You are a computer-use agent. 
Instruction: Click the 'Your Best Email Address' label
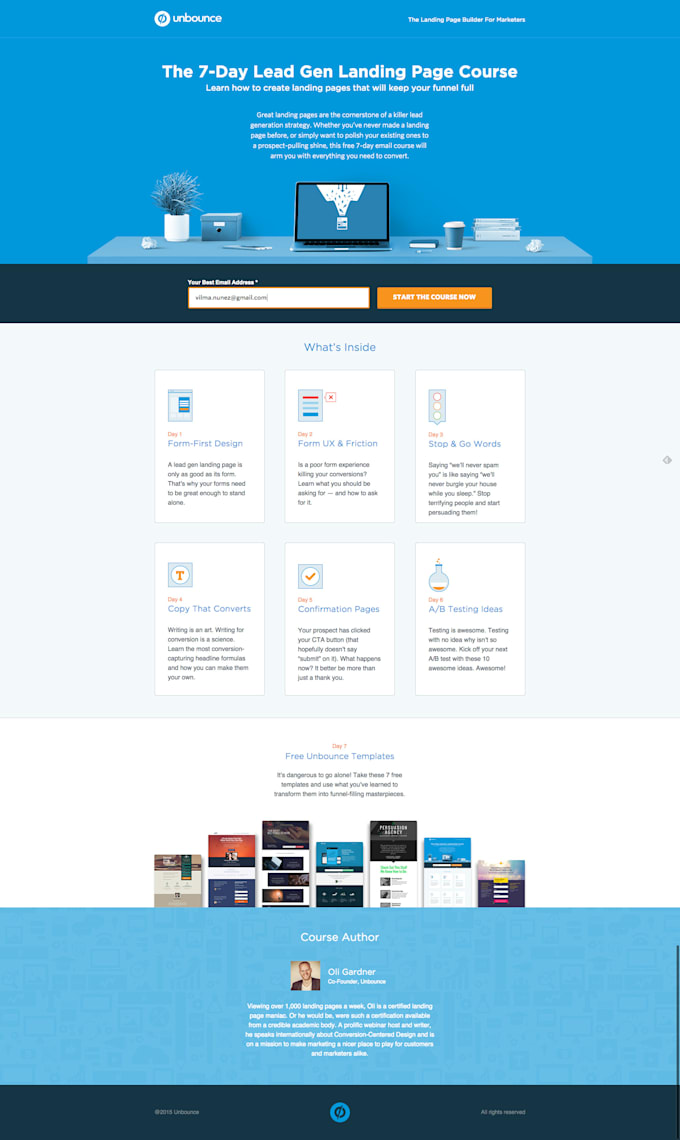tap(223, 282)
